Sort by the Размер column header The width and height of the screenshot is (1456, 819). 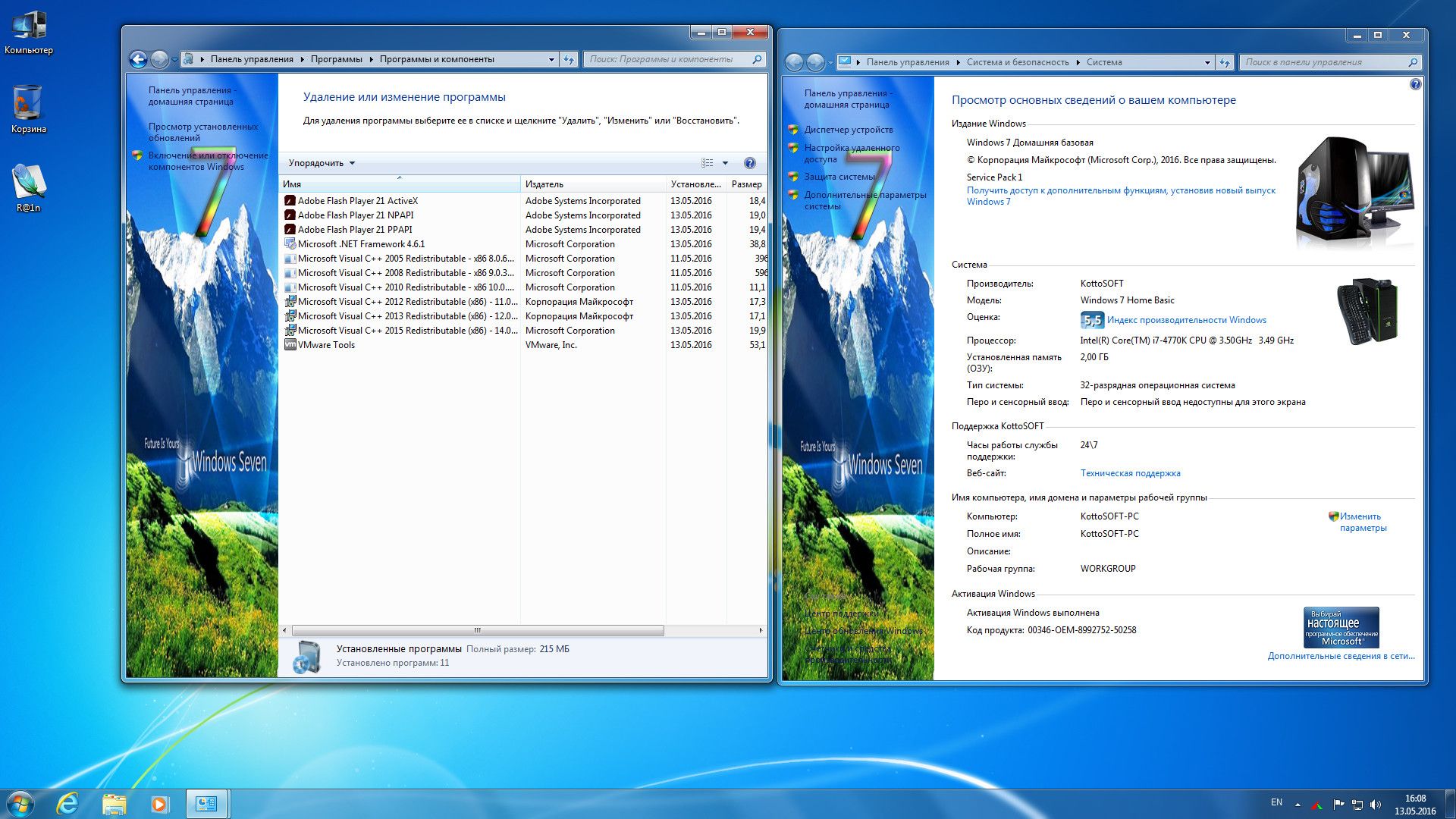pos(747,184)
